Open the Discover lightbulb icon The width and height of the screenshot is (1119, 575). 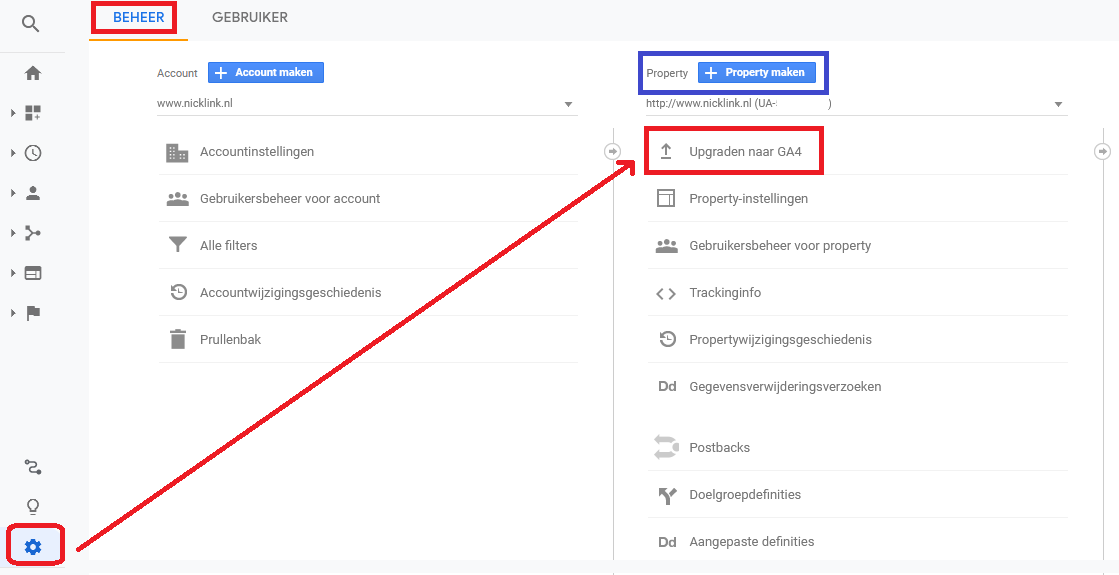coord(33,506)
